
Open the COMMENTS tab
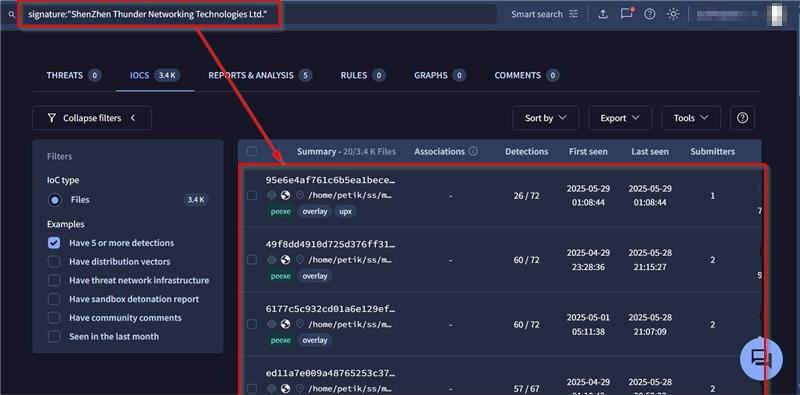click(527, 76)
